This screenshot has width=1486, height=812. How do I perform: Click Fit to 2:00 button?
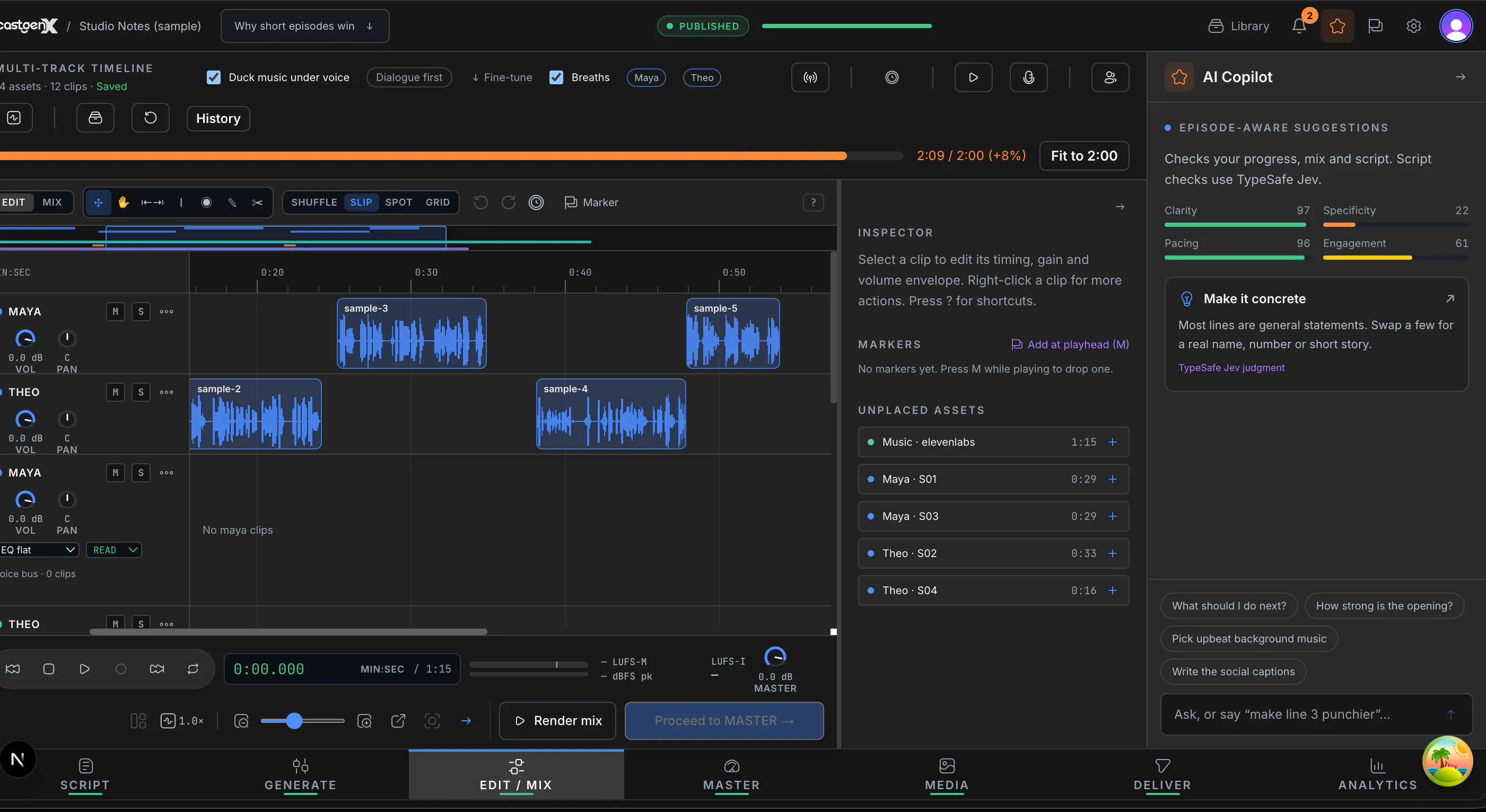[1084, 156]
